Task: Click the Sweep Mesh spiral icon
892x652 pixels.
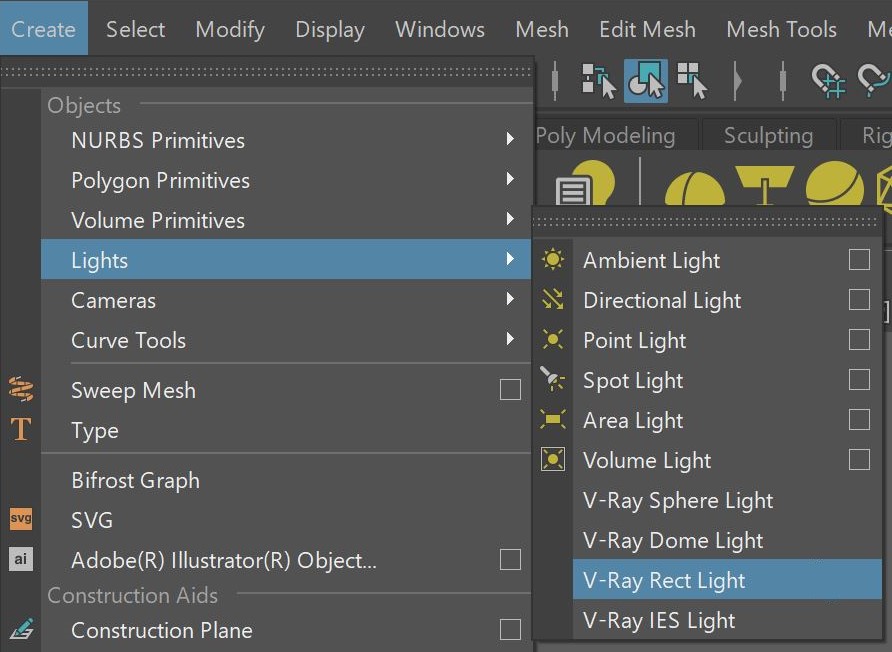Action: [21, 389]
